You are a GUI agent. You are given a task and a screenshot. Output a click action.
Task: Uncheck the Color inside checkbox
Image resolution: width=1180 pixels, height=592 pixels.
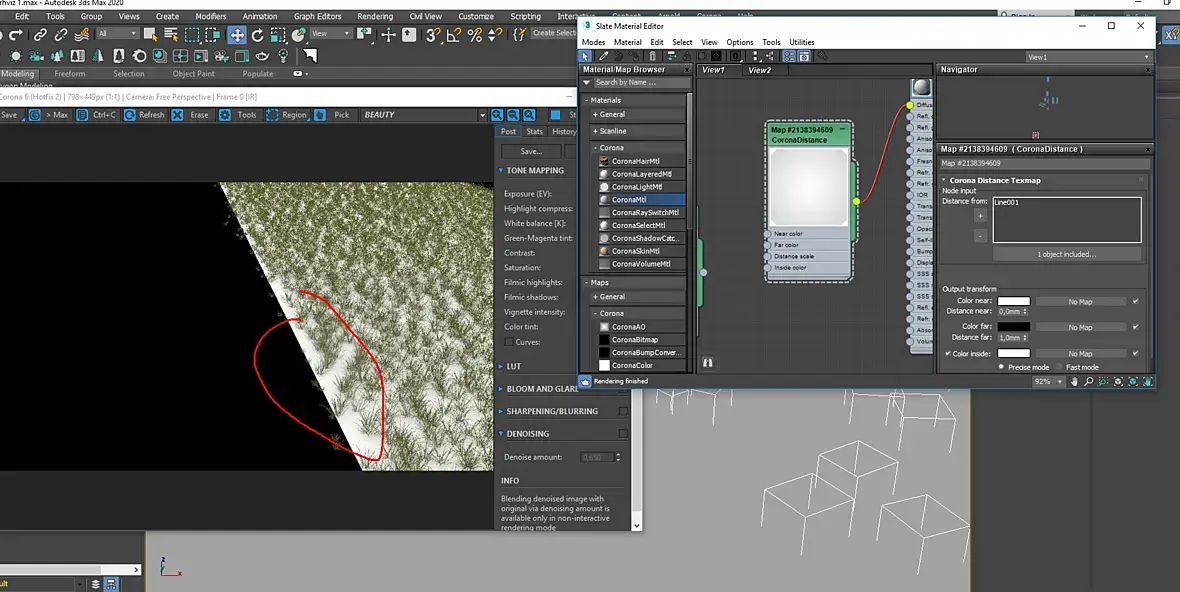pos(947,354)
